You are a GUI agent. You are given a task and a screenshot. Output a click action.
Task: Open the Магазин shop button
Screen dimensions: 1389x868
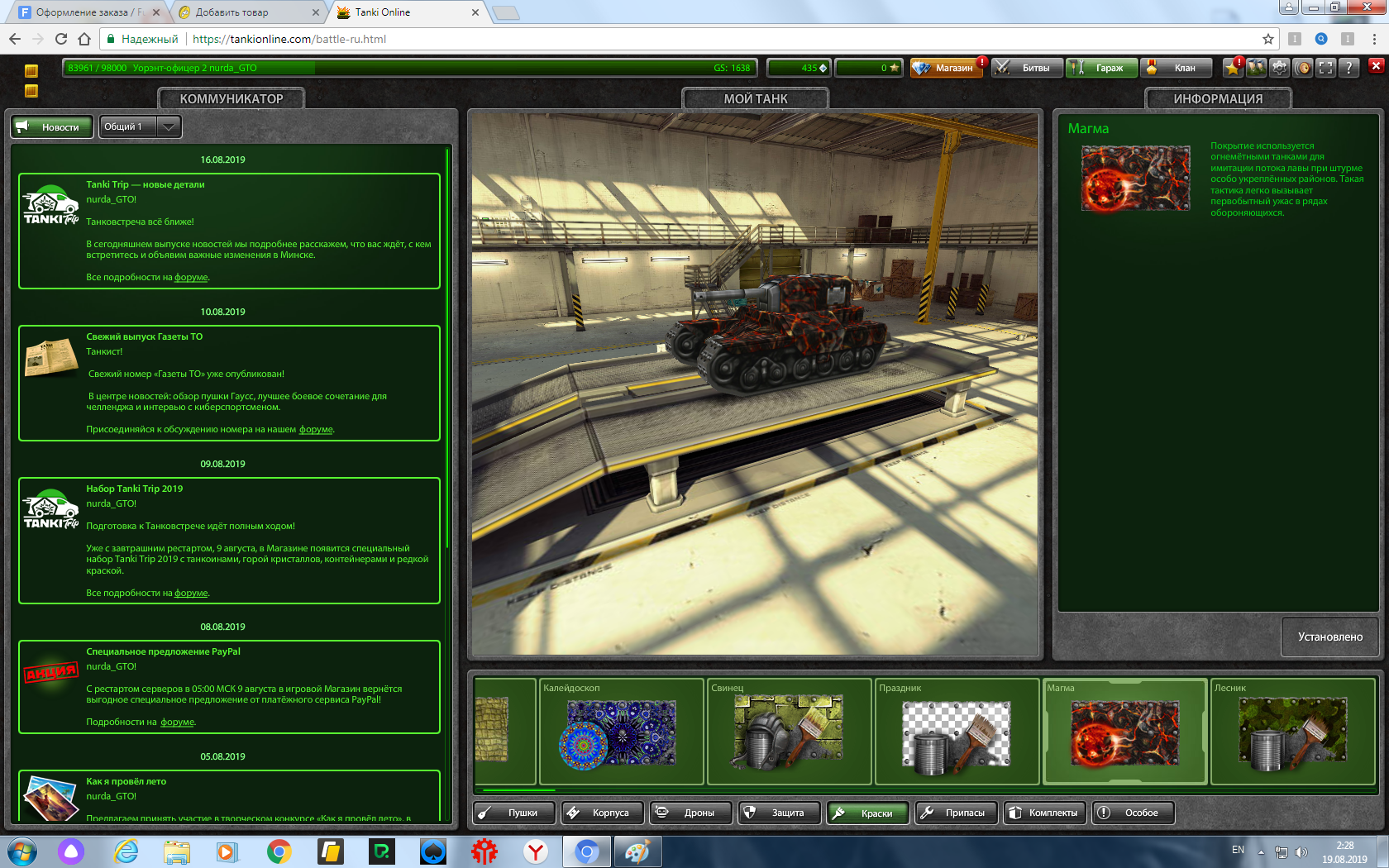coord(947,68)
